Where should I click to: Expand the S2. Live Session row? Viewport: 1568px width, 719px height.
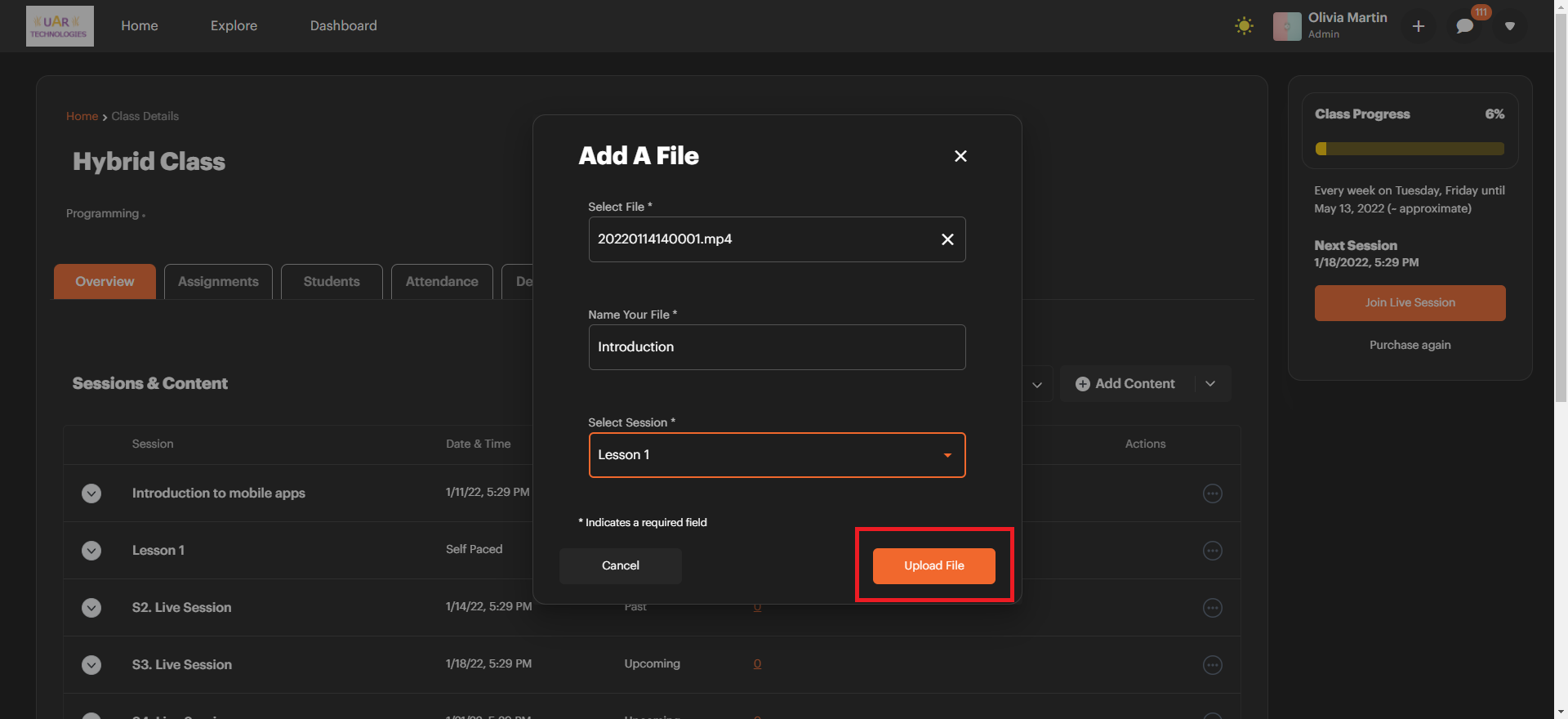[91, 608]
